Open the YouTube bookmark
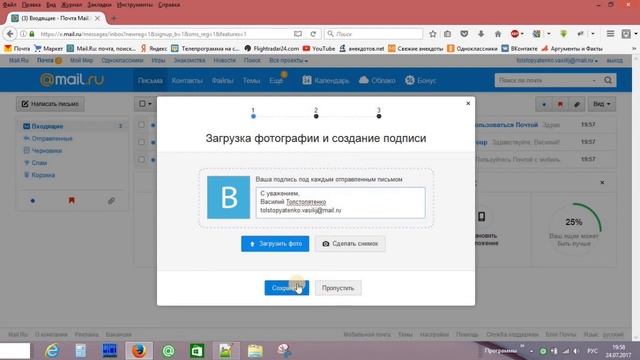The image size is (640, 360). click(319, 48)
